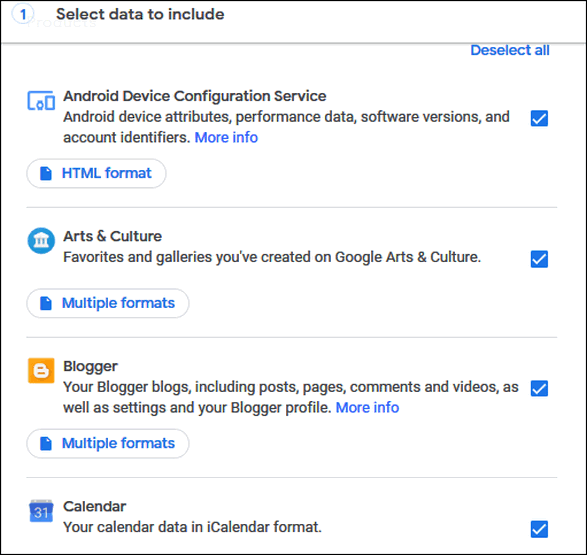Image resolution: width=587 pixels, height=555 pixels.
Task: Click the file icon in Arts & Culture formats button
Action: 46,303
